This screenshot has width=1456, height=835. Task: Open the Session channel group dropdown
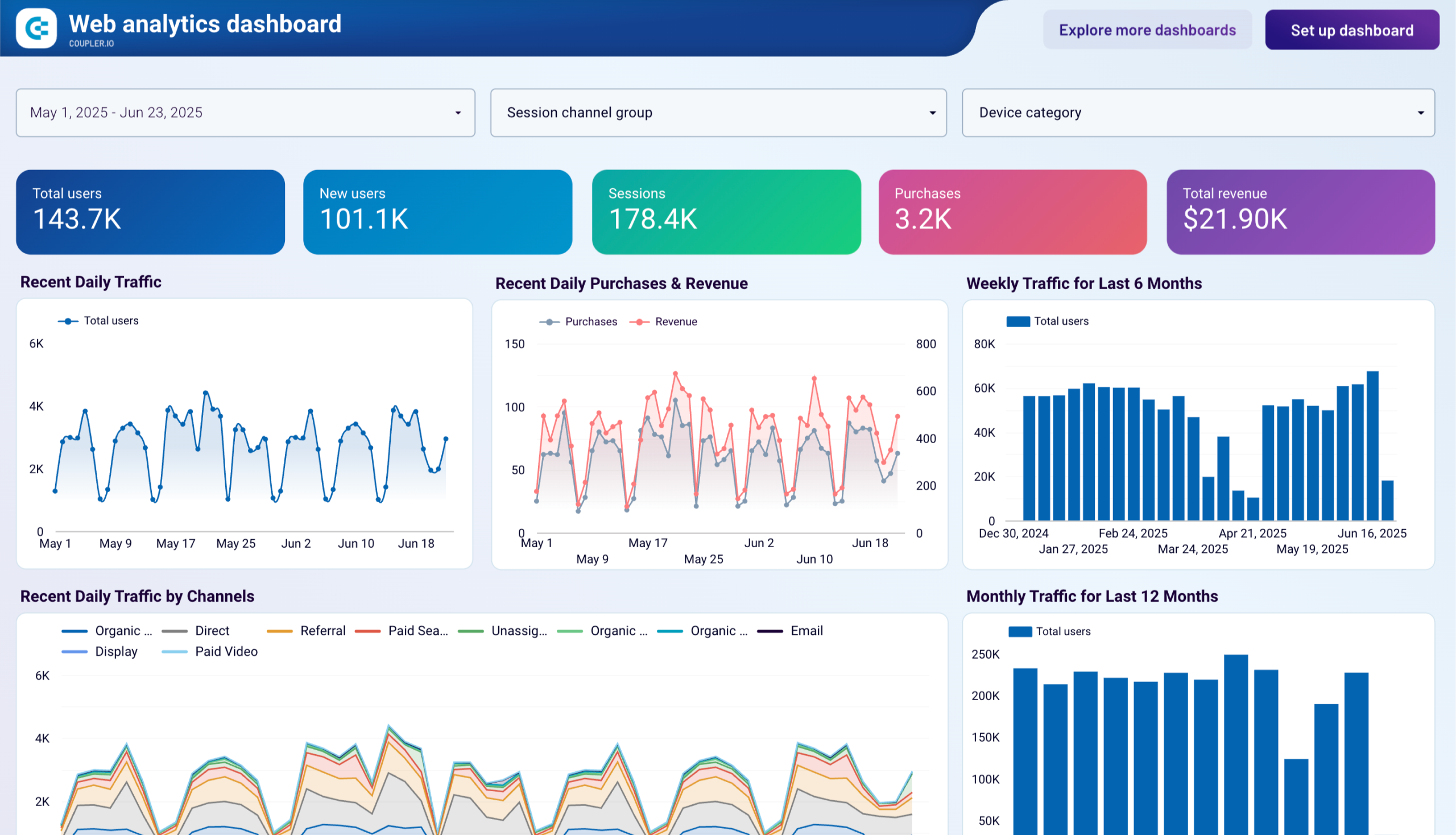932,113
